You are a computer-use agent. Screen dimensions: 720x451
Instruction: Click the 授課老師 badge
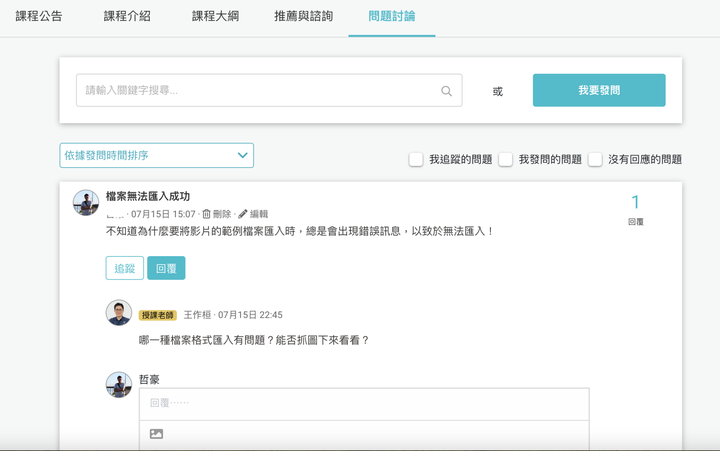coord(158,315)
